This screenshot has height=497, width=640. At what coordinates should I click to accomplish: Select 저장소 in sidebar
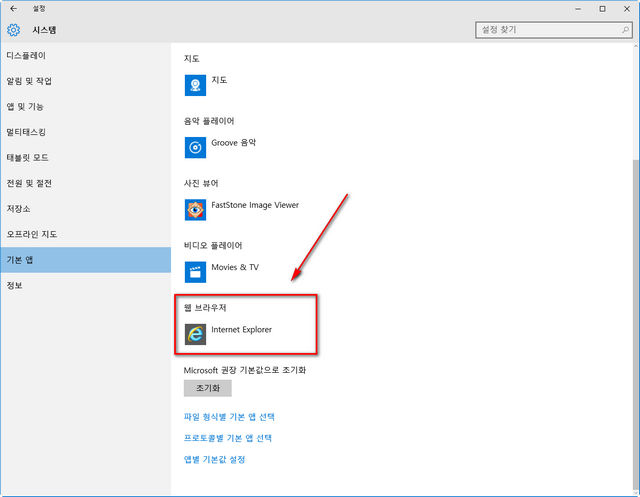tap(86, 209)
